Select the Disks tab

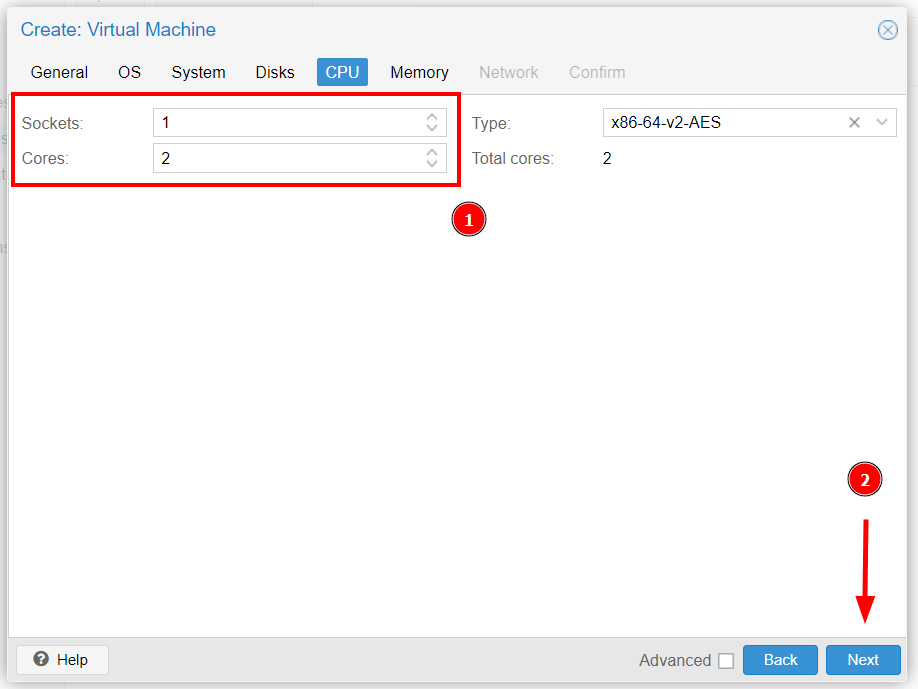275,72
